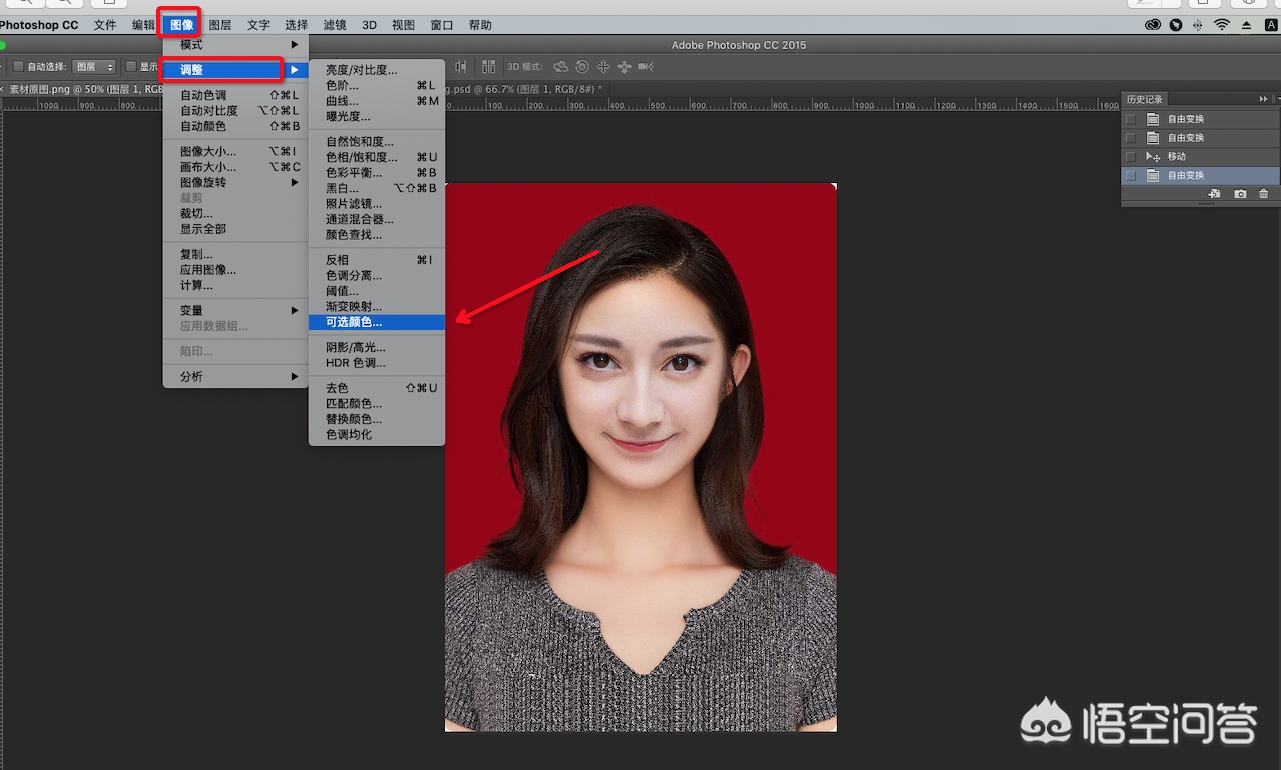Image resolution: width=1281 pixels, height=770 pixels.
Task: Toggle the 显示 checkbox in options bar
Action: click(131, 67)
